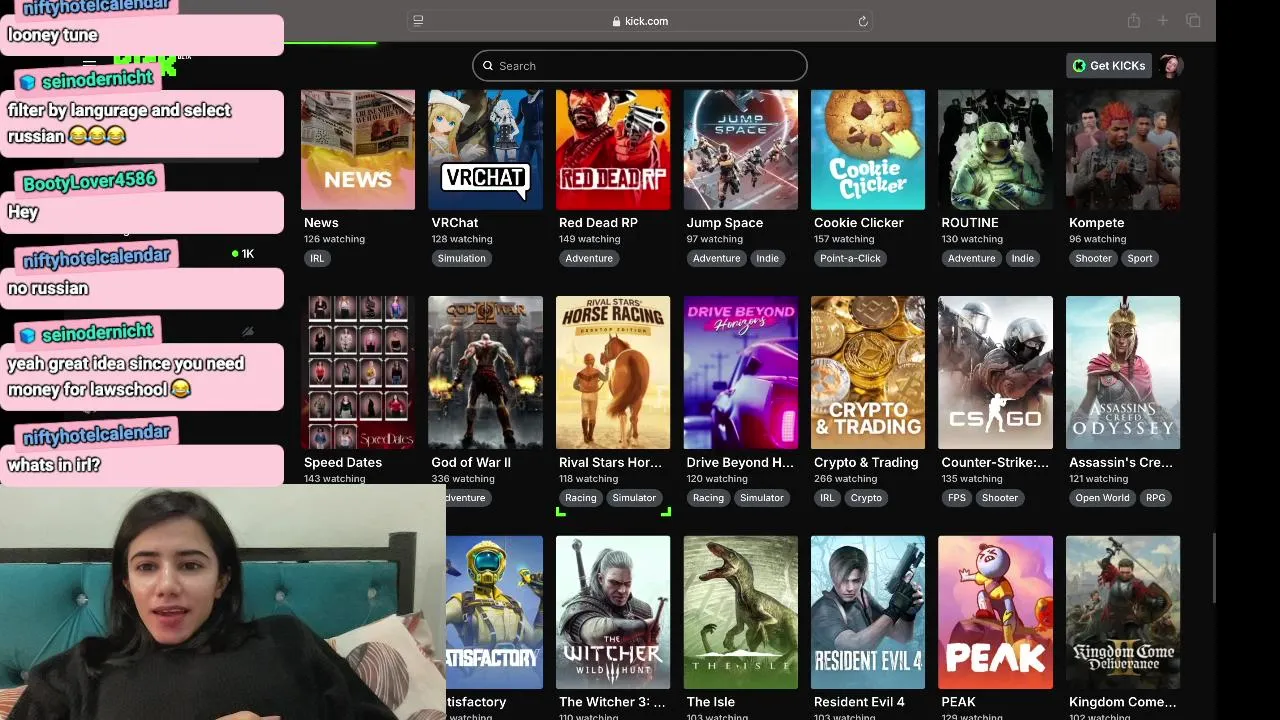Click the PEAK title link
The width and height of the screenshot is (1280, 720).
[x=958, y=702]
